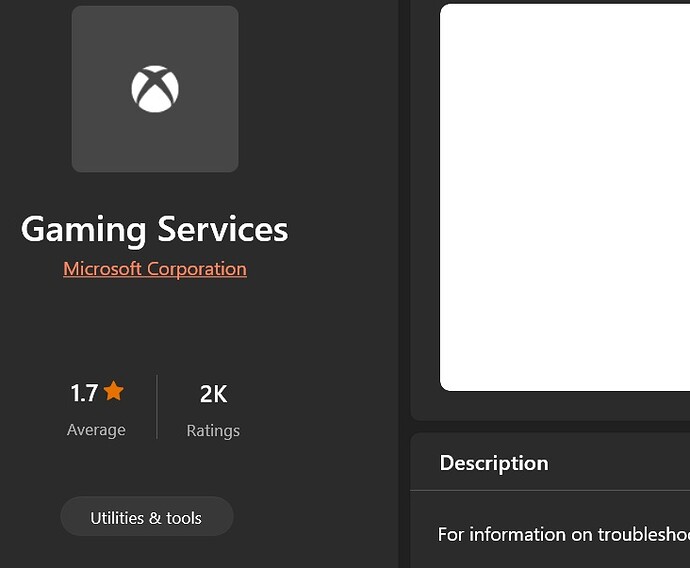Click the word Microsoft in publisher link
Viewport: 690px width, 568px height.
click(102, 269)
